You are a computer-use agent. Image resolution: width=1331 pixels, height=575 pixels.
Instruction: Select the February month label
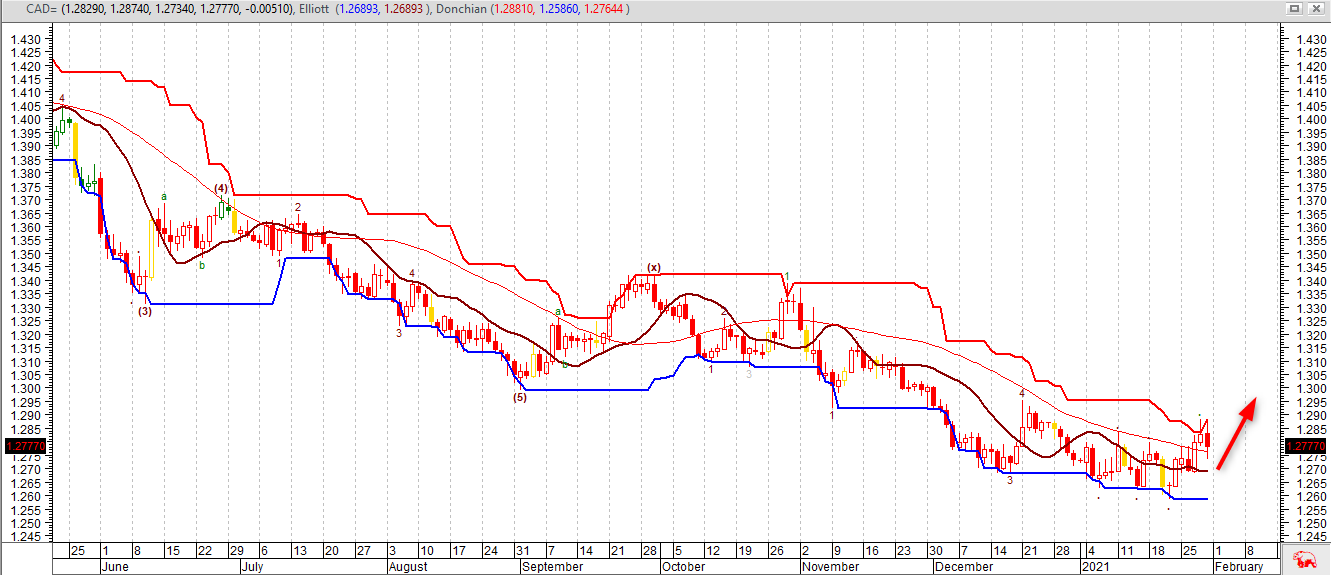1239,566
